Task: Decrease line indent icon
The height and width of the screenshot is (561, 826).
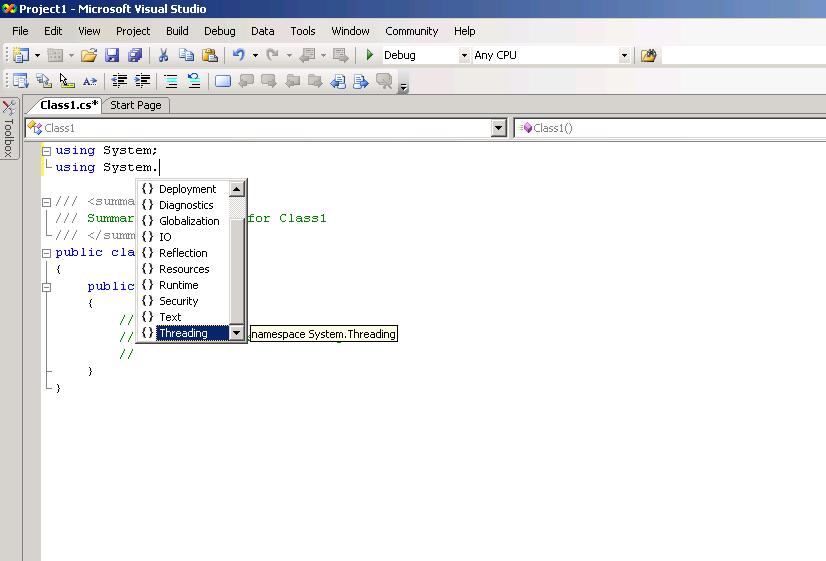Action: click(120, 81)
